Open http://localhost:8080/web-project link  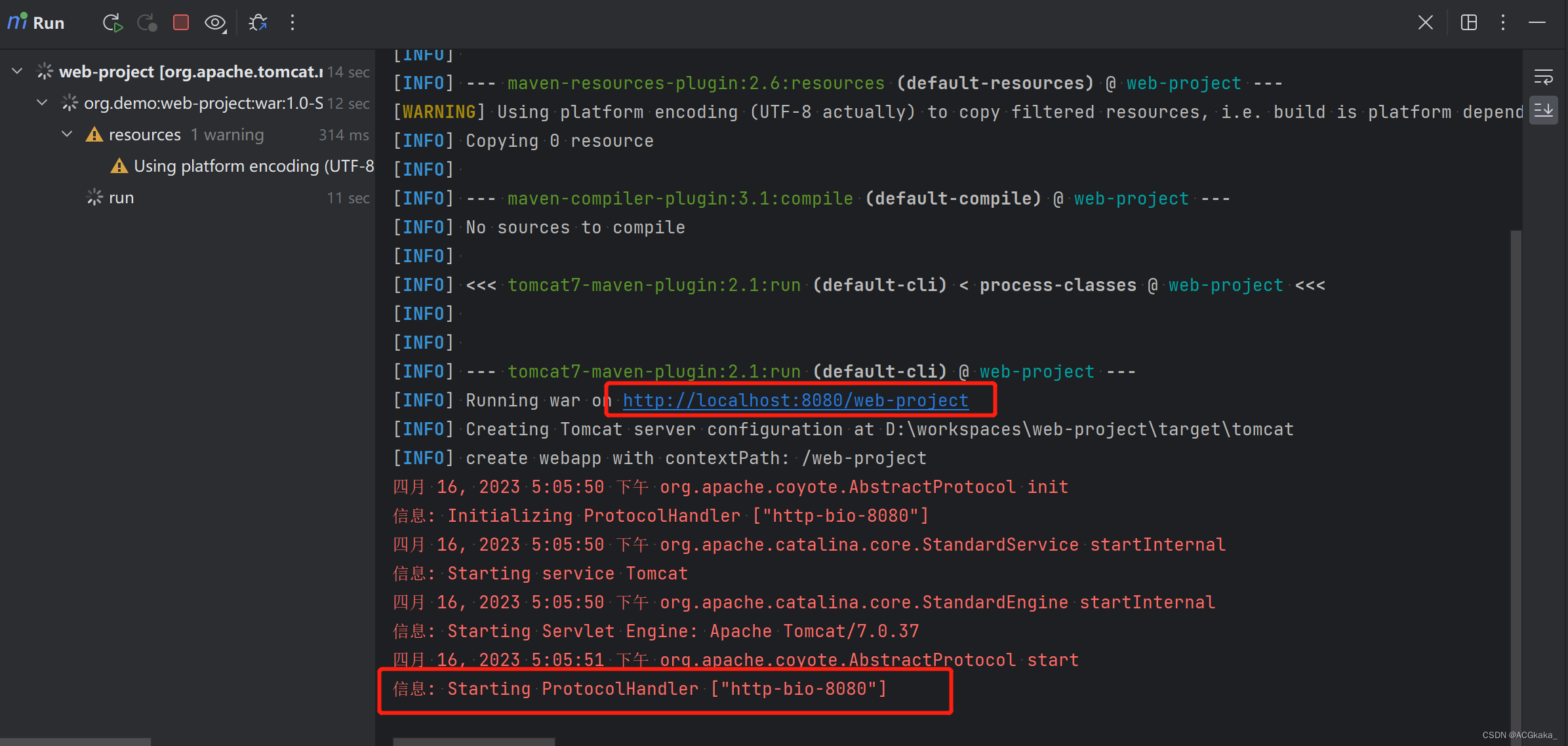point(795,401)
